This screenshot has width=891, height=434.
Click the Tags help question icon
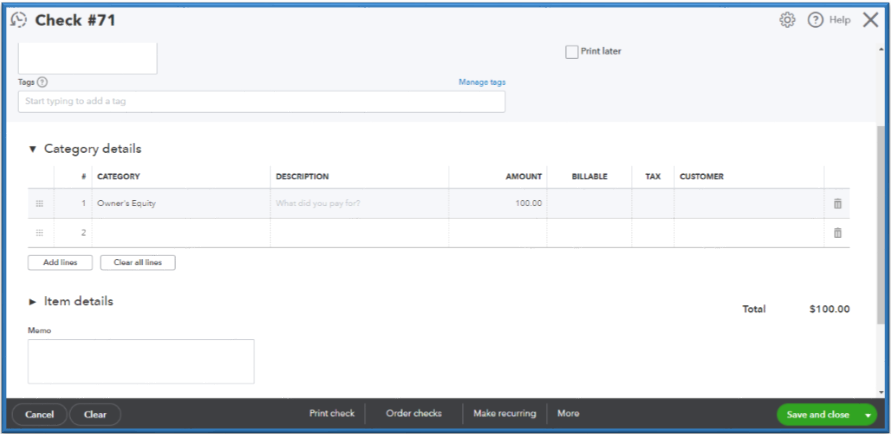pyautogui.click(x=42, y=82)
